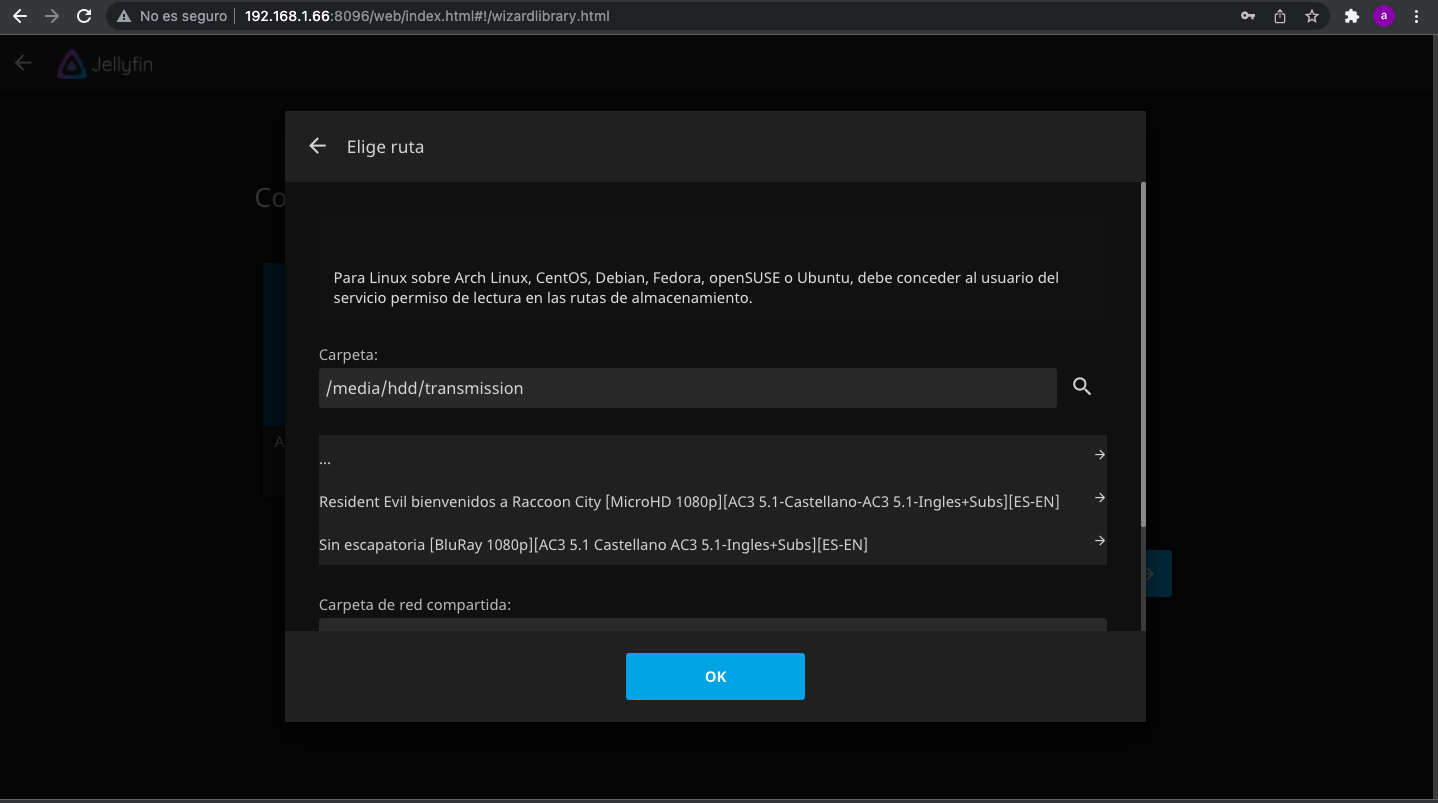1438x803 pixels.
Task: Expand arrow on Sin escapatoria row
Action: [x=1099, y=541]
